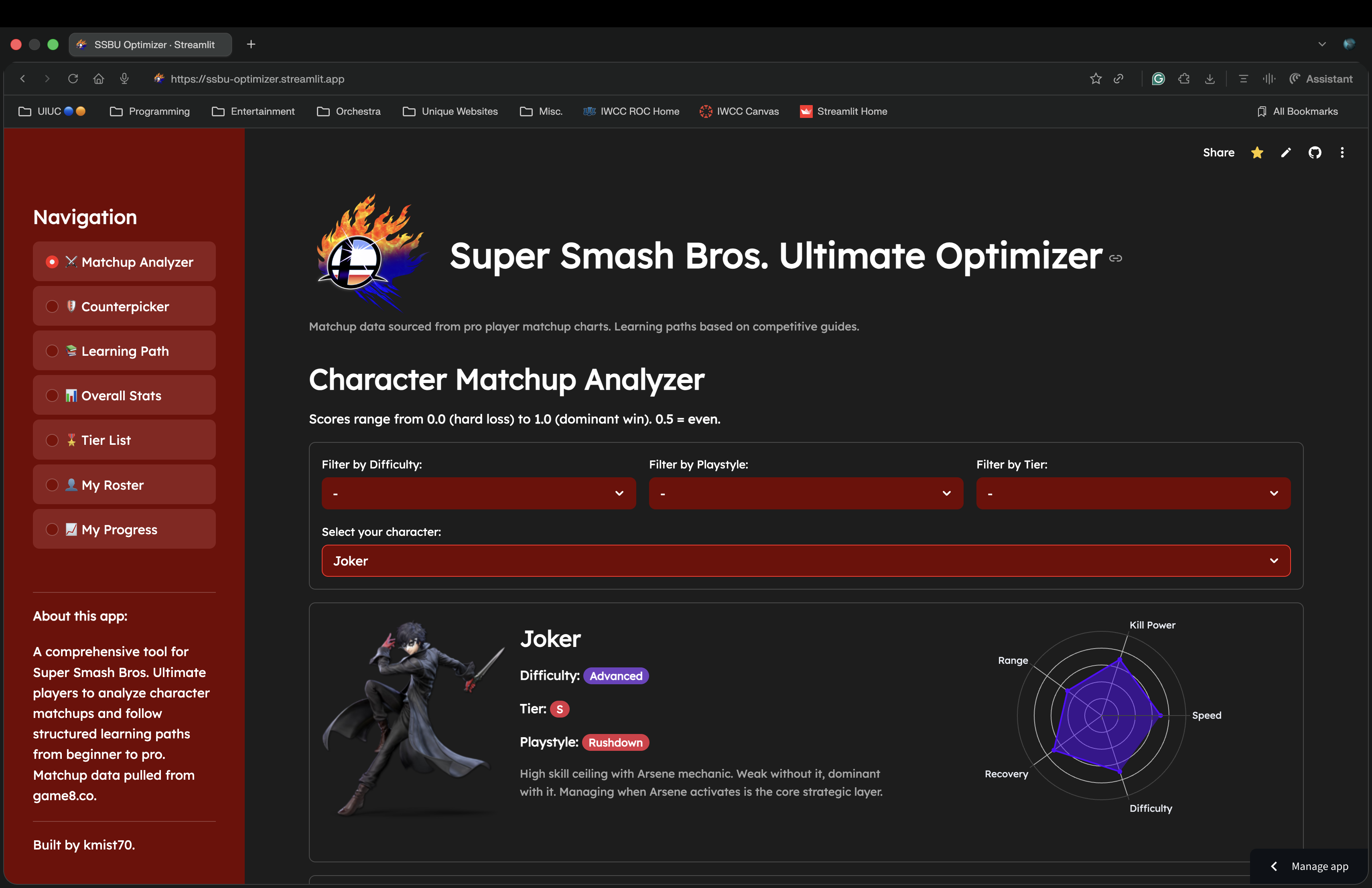Screen dimensions: 1372x888
Task: Select the My Progress radio option
Action: tap(124, 529)
